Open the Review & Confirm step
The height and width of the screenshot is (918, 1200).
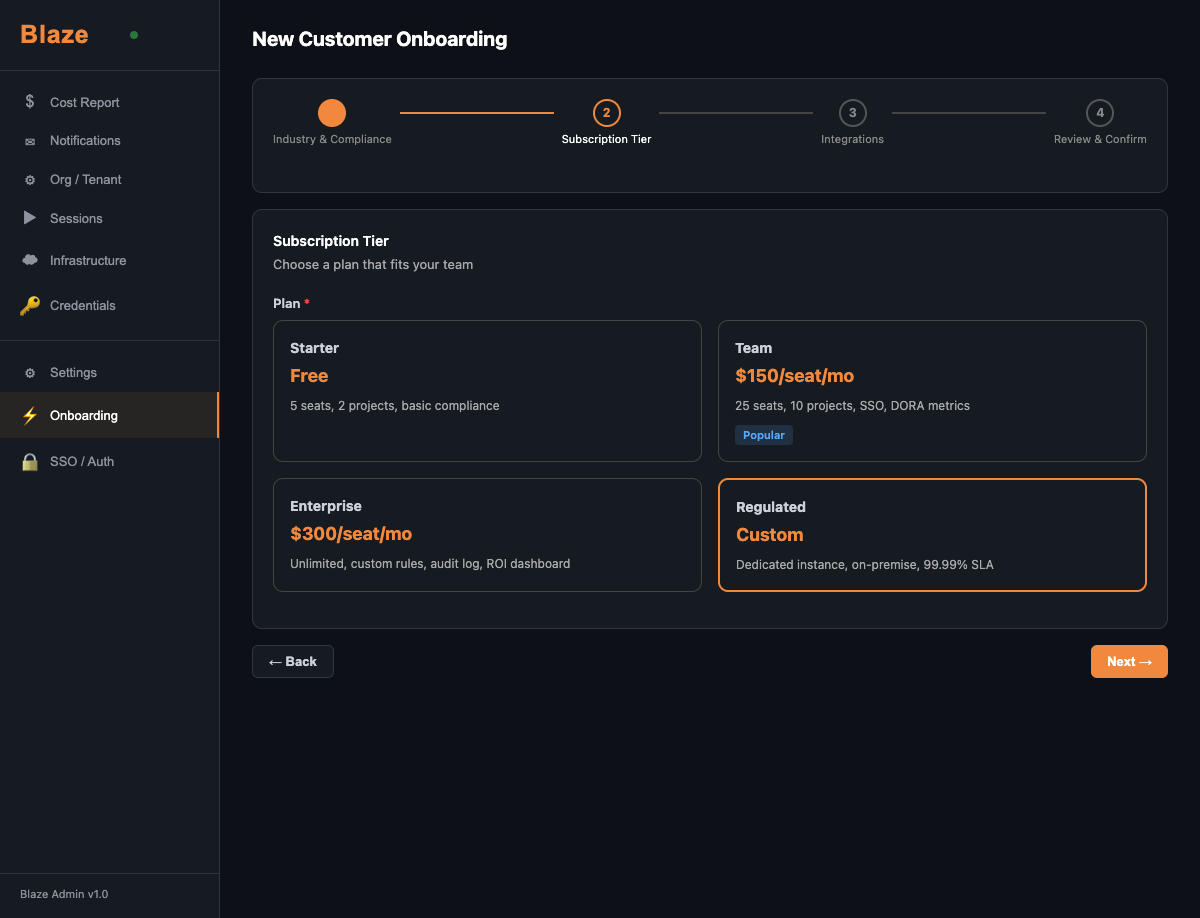[x=1100, y=113]
